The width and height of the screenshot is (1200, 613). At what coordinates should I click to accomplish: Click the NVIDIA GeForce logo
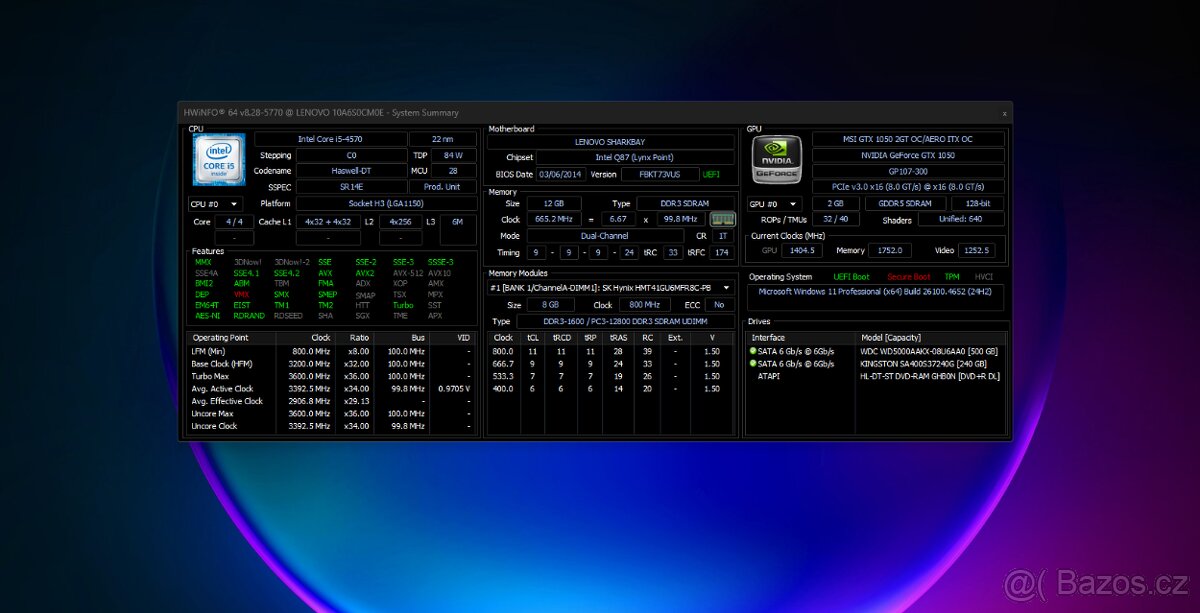coord(777,159)
